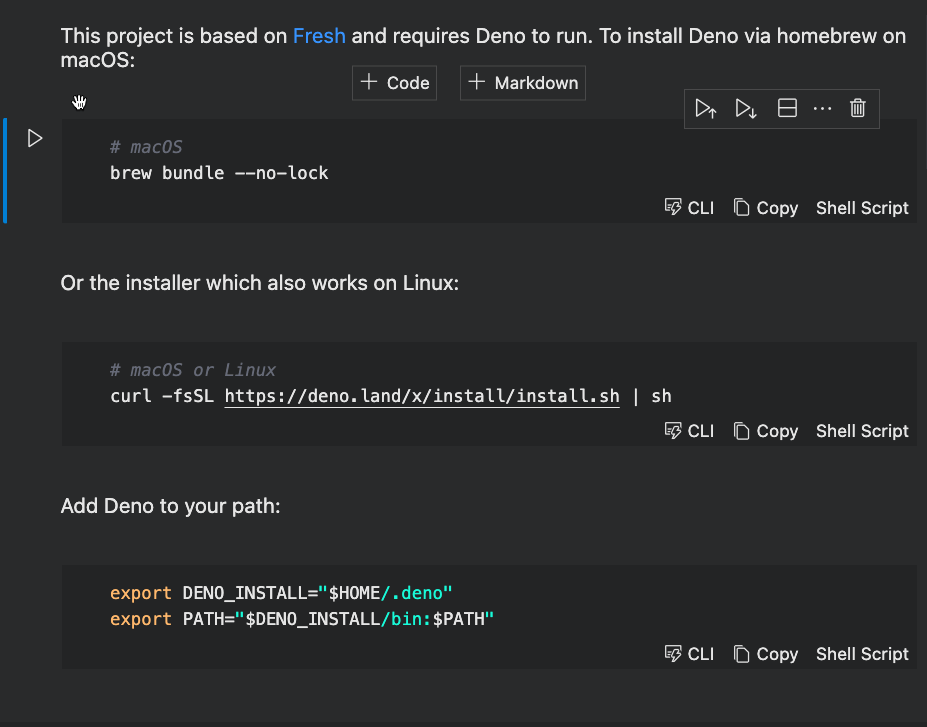The height and width of the screenshot is (727, 927).
Task: Add a new Code cell
Action: [393, 83]
